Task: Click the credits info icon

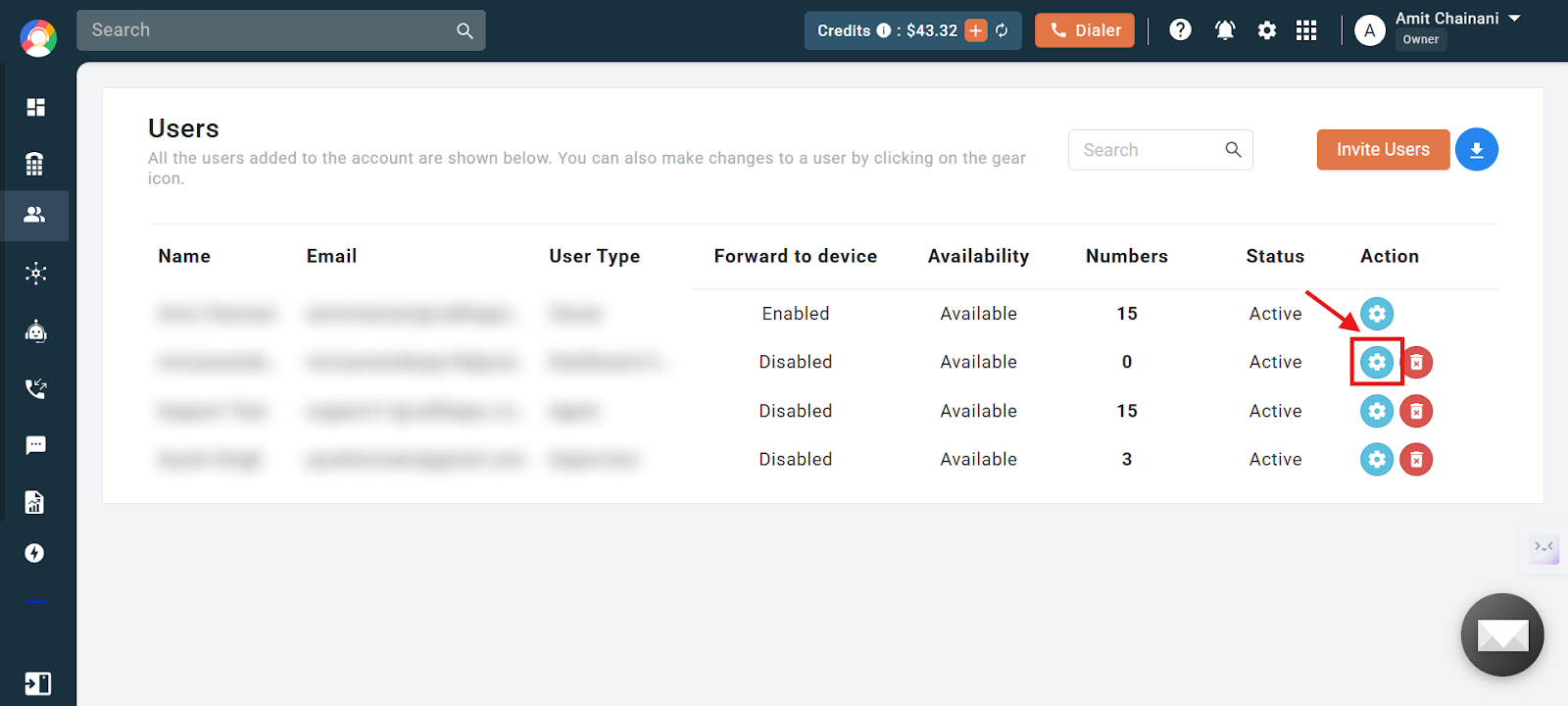Action: [884, 30]
